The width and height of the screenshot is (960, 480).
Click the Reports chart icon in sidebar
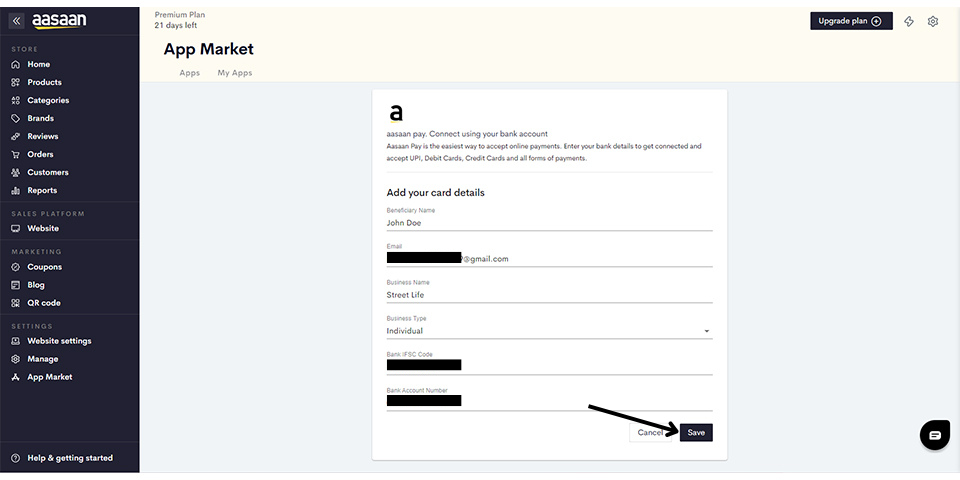16,190
